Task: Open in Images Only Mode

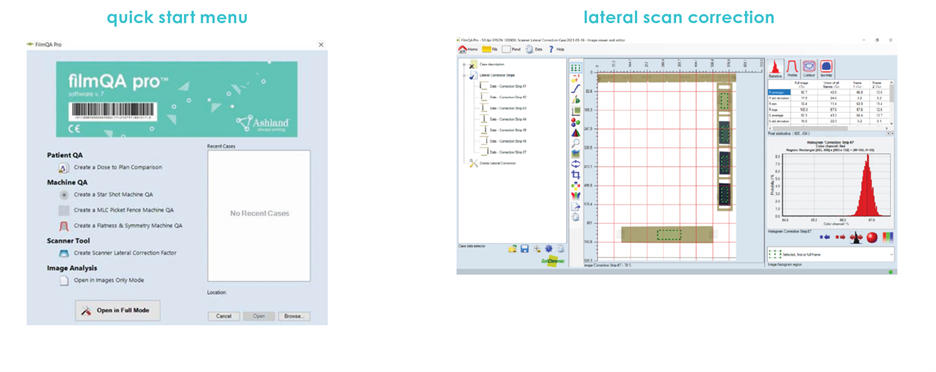Action: coord(109,280)
